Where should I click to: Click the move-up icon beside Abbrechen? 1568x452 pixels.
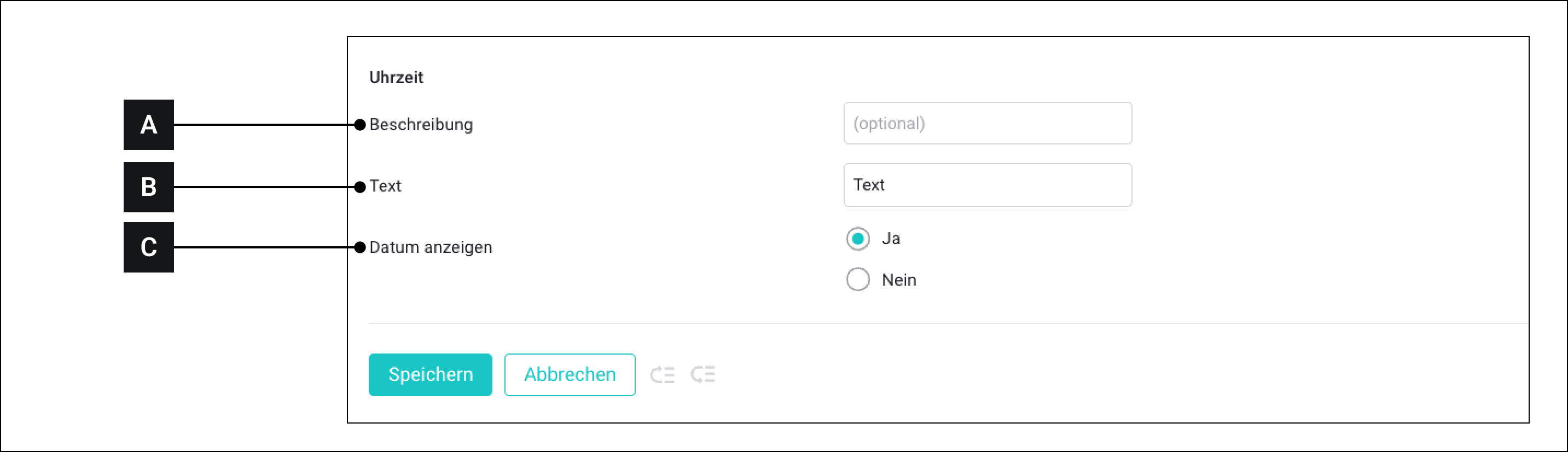pos(661,375)
